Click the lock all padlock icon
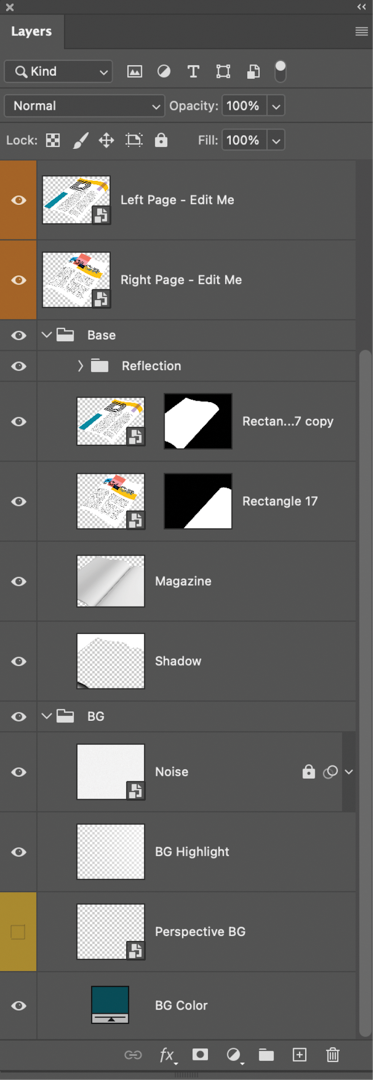373x1080 pixels. click(x=161, y=141)
